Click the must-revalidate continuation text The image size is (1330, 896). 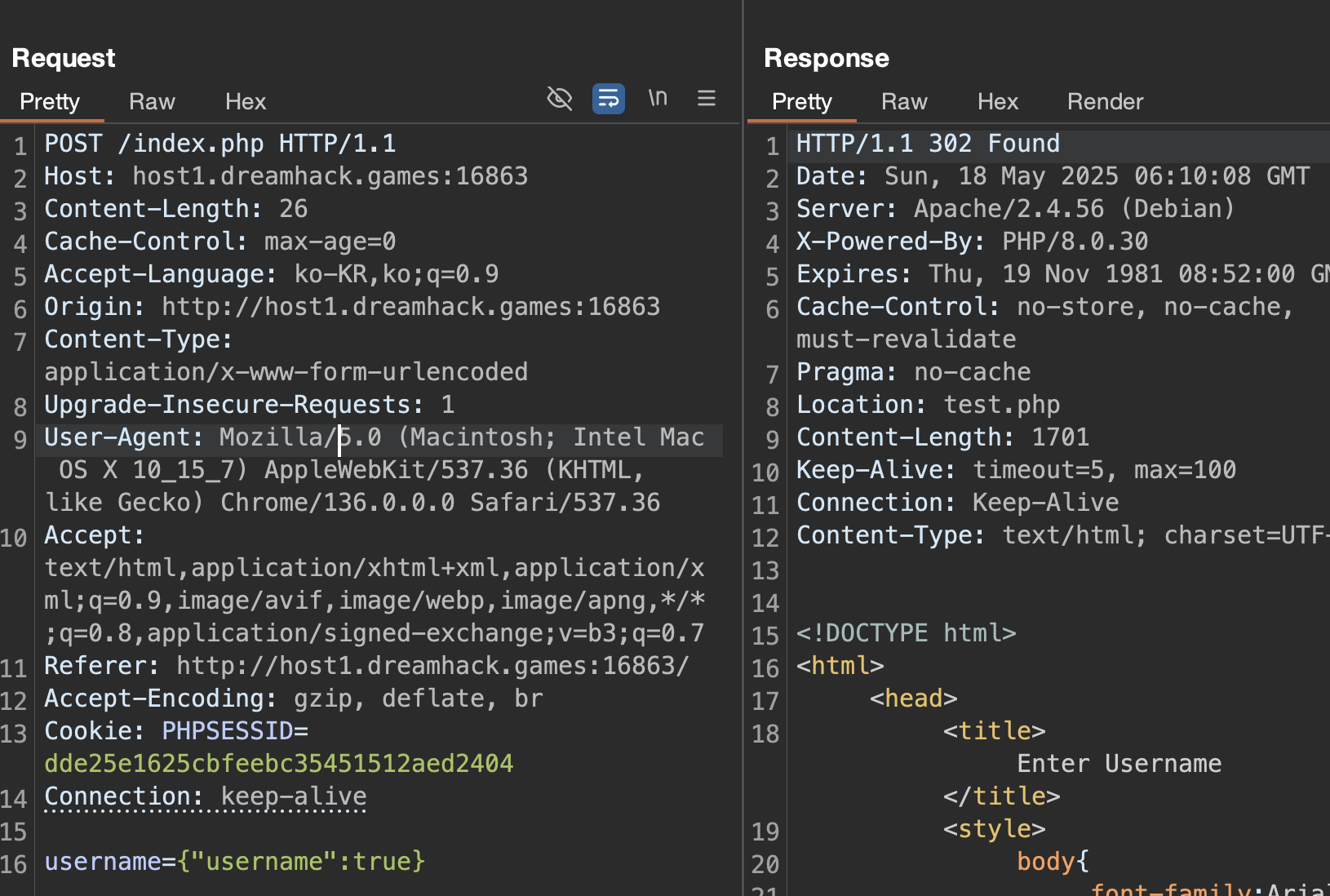click(x=907, y=339)
